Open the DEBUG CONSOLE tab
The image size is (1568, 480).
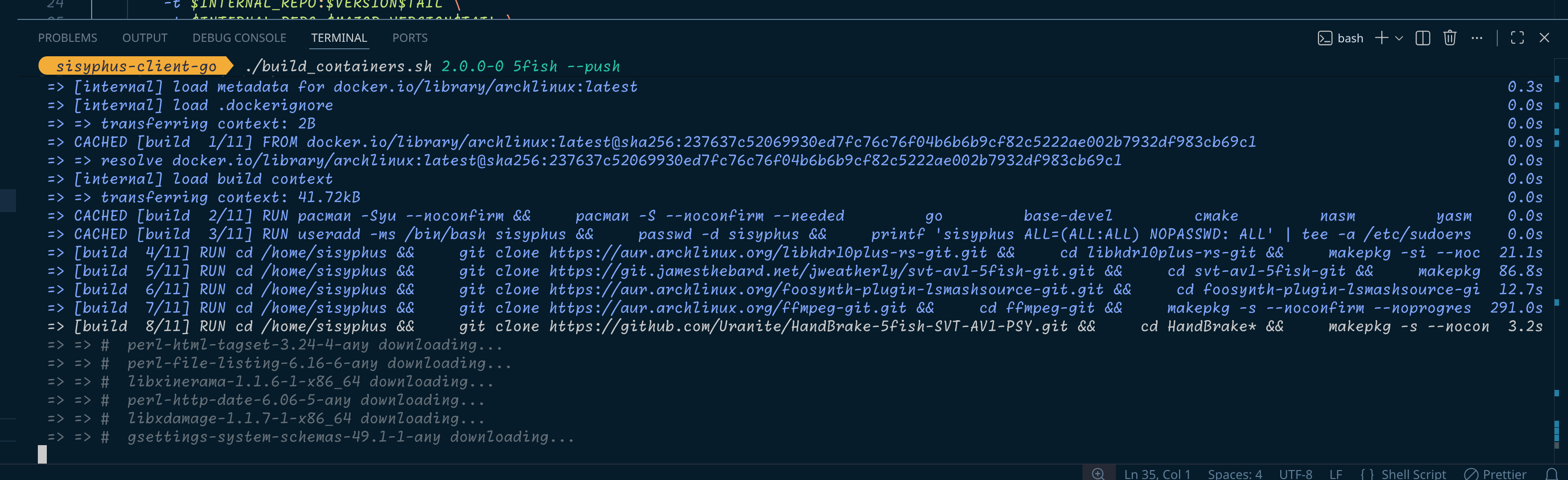pos(239,38)
